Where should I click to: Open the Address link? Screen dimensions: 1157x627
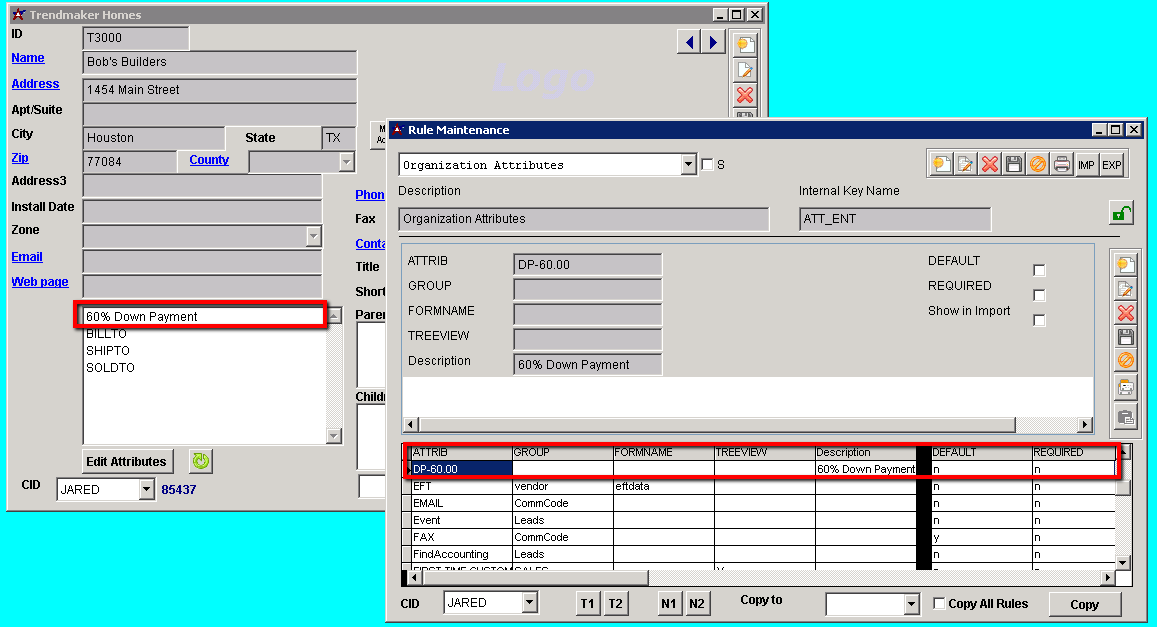35,84
